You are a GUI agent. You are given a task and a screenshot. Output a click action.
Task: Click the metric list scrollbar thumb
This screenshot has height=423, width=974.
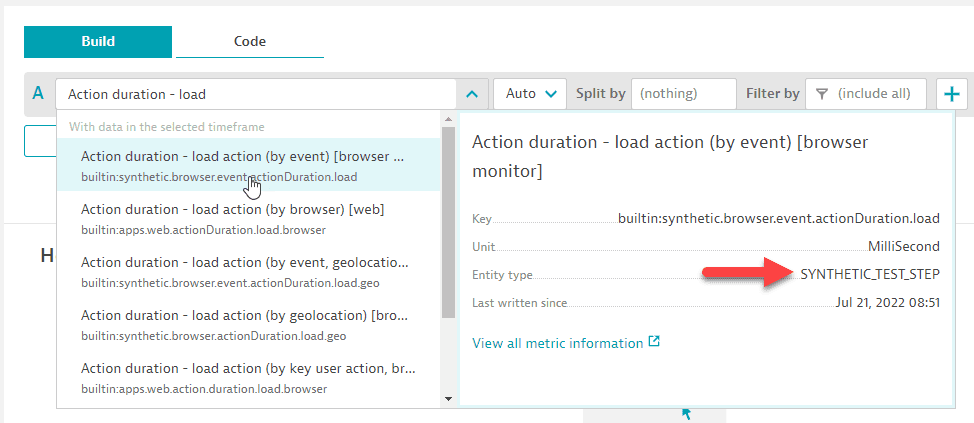[447, 220]
